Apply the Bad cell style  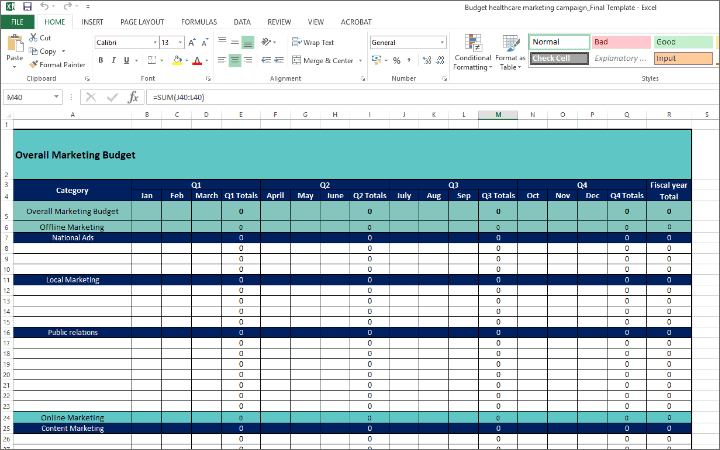(618, 42)
